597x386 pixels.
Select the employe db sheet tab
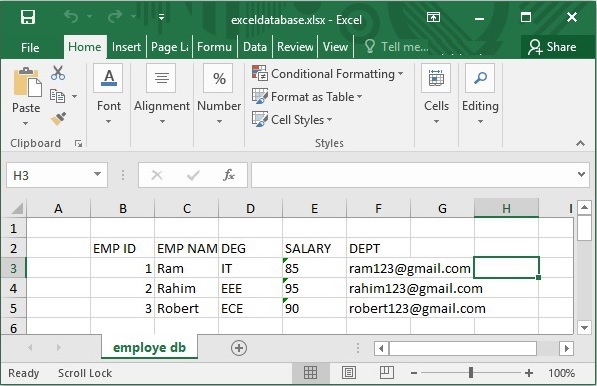[x=149, y=347]
